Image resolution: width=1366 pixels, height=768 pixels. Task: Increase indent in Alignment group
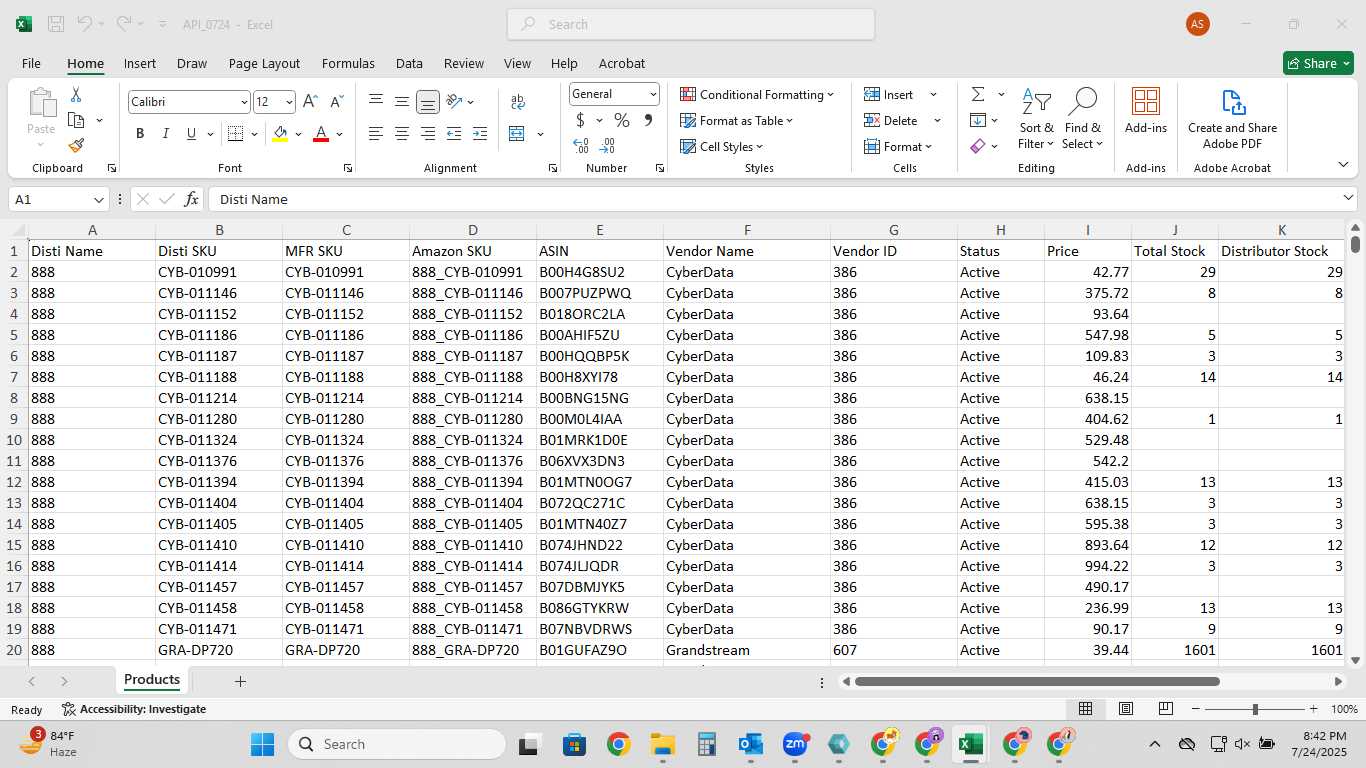tap(480, 134)
